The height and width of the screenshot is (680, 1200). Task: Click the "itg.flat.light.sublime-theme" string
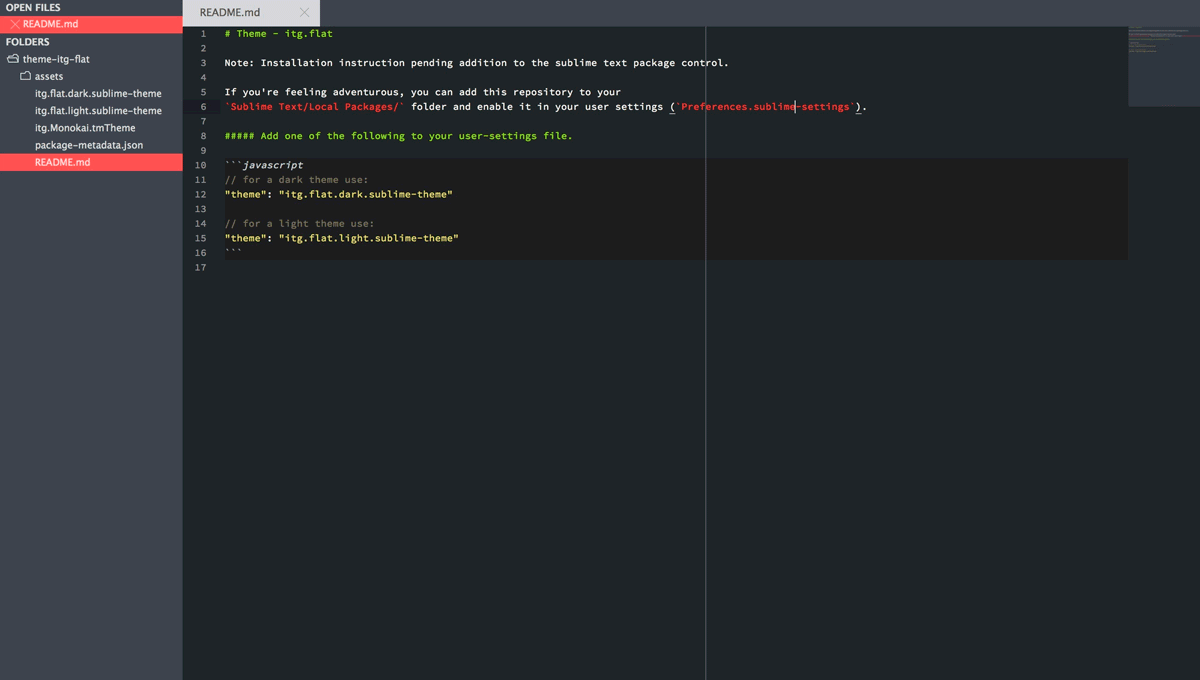click(x=369, y=238)
